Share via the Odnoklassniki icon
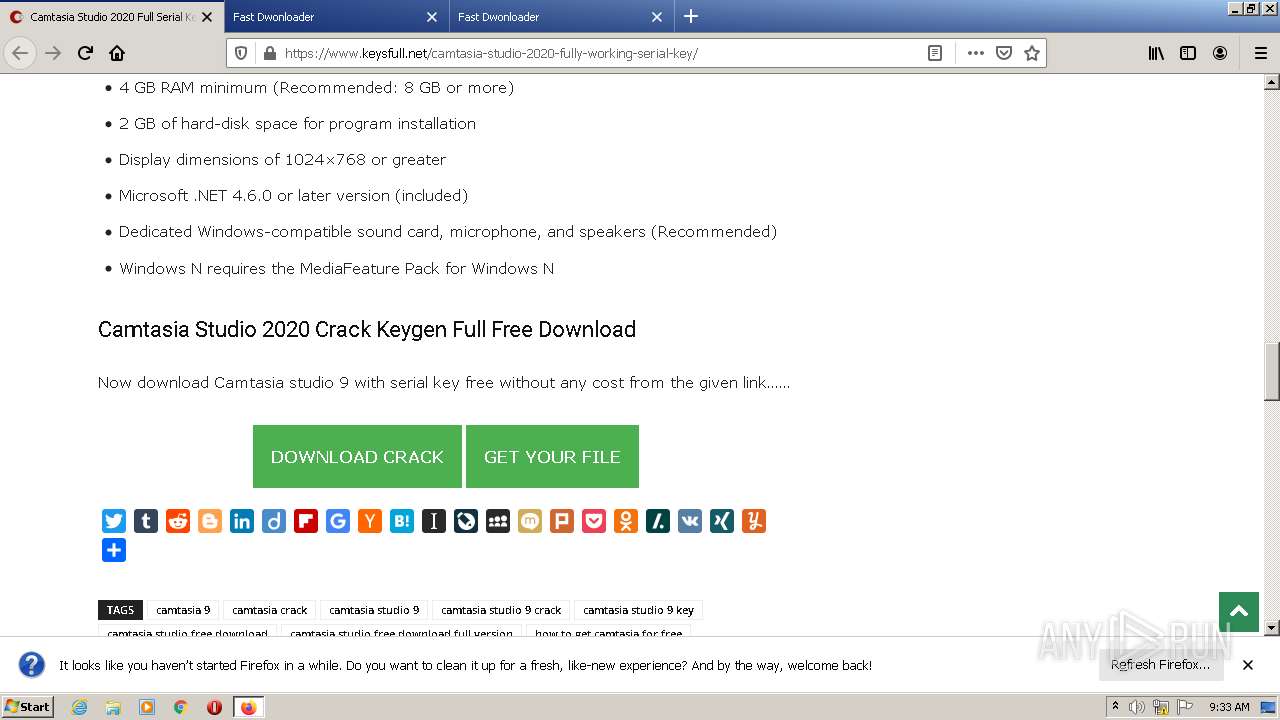 [x=626, y=521]
